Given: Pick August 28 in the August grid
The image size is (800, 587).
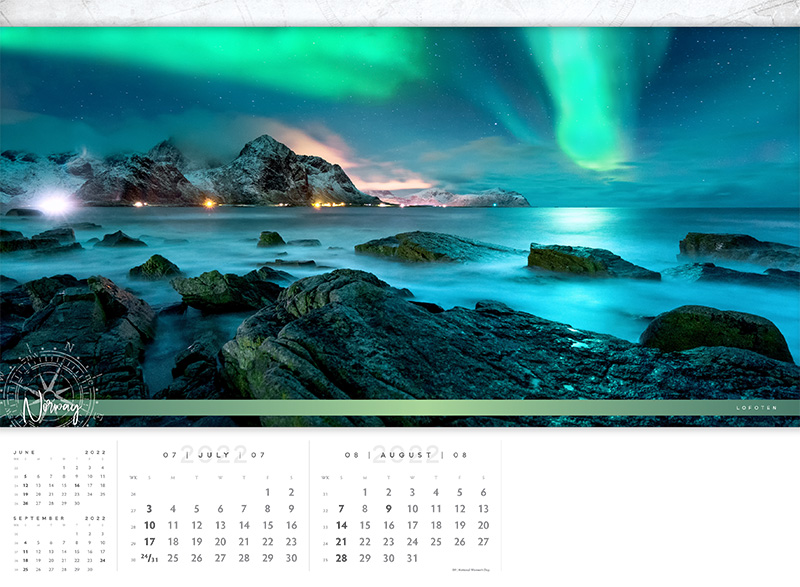Looking at the screenshot, I should pos(341,558).
